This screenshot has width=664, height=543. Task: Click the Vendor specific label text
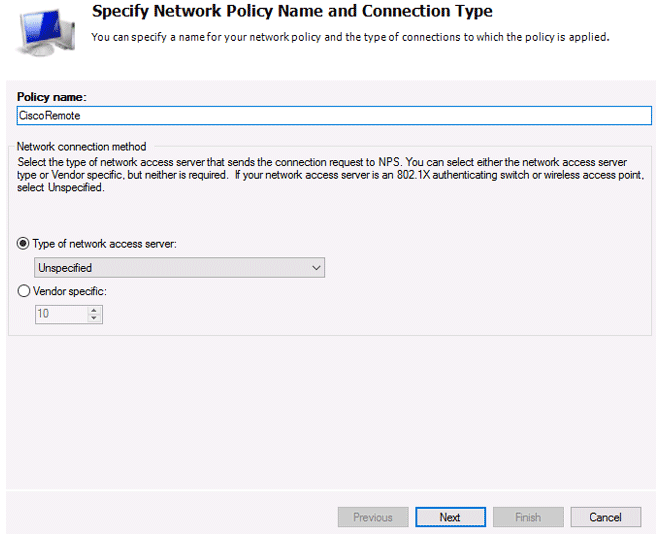click(70, 291)
